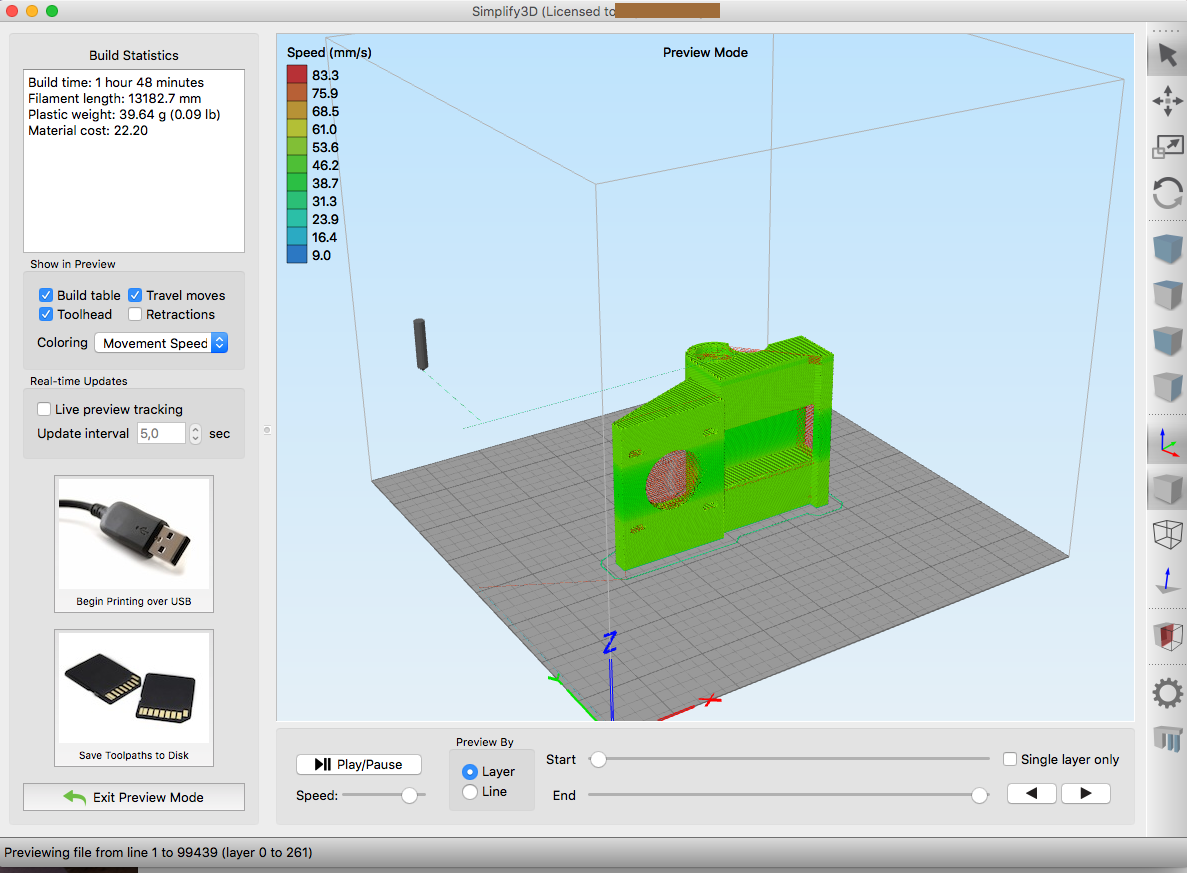Choose the scale model tool
Image resolution: width=1187 pixels, height=873 pixels.
pos(1166,147)
